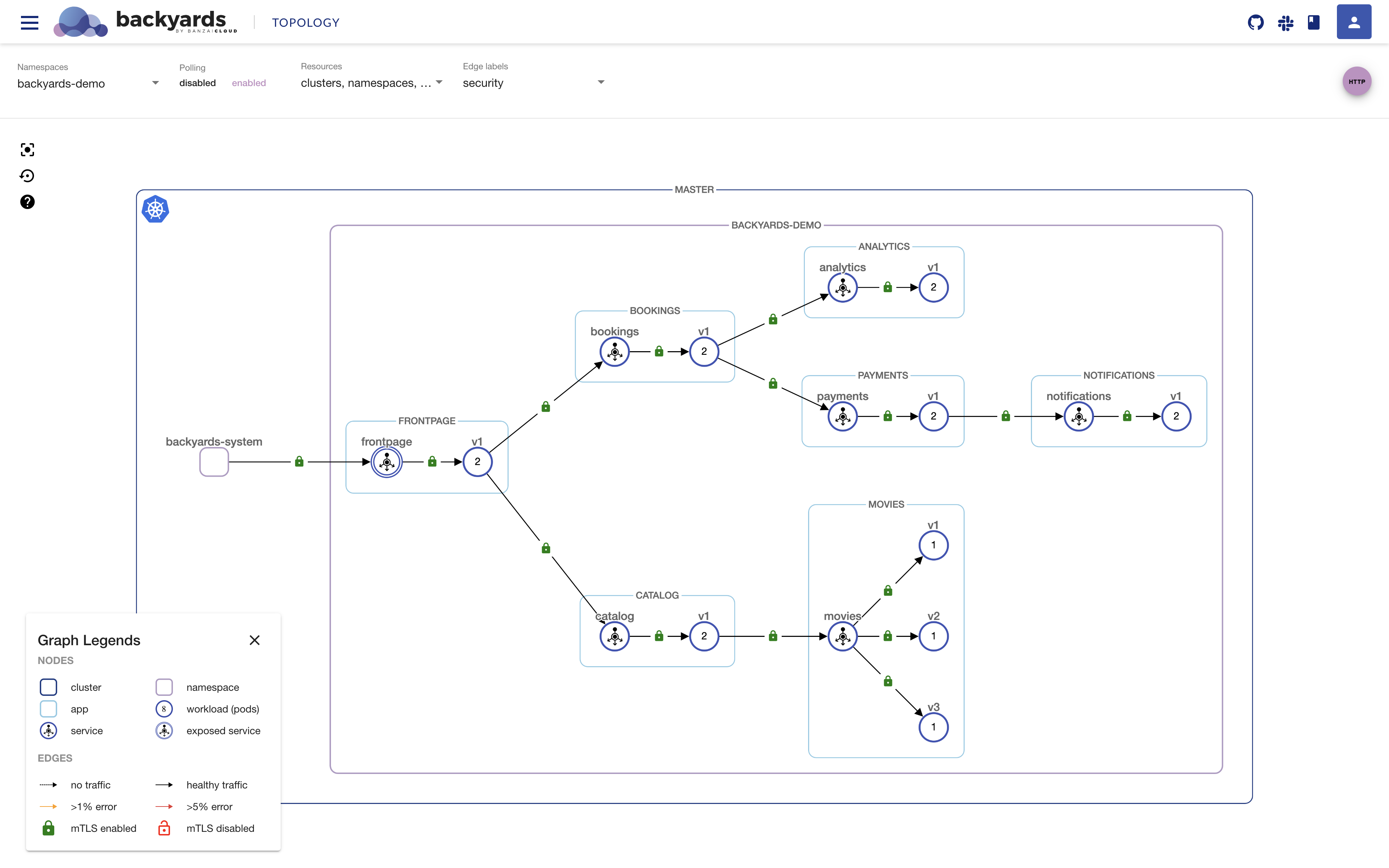The height and width of the screenshot is (868, 1389).
Task: Click the exposed service legend icon
Action: [x=164, y=731]
